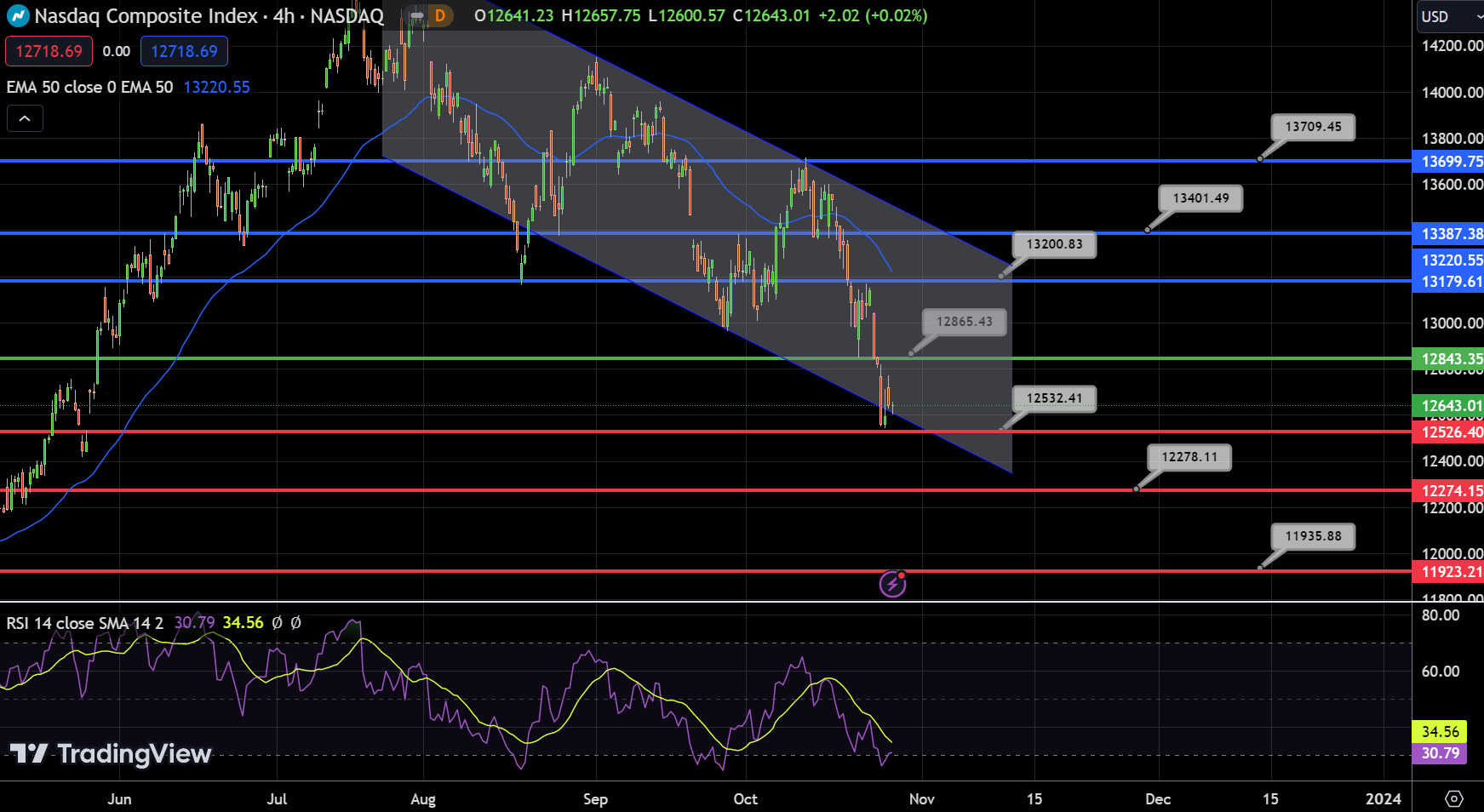Click the red 12274.15 price axis label
Image resolution: width=1484 pixels, height=812 pixels.
tap(1448, 490)
